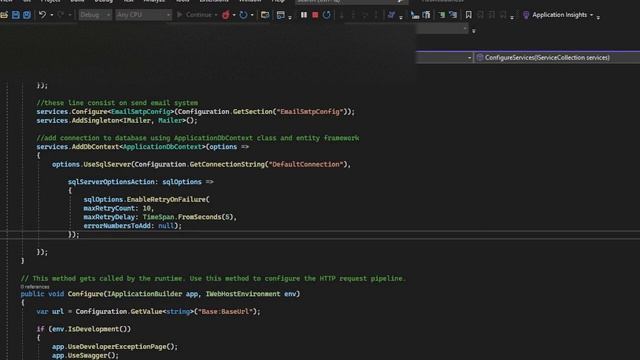Click the EmailSmtpConfig type name in code

(141, 111)
